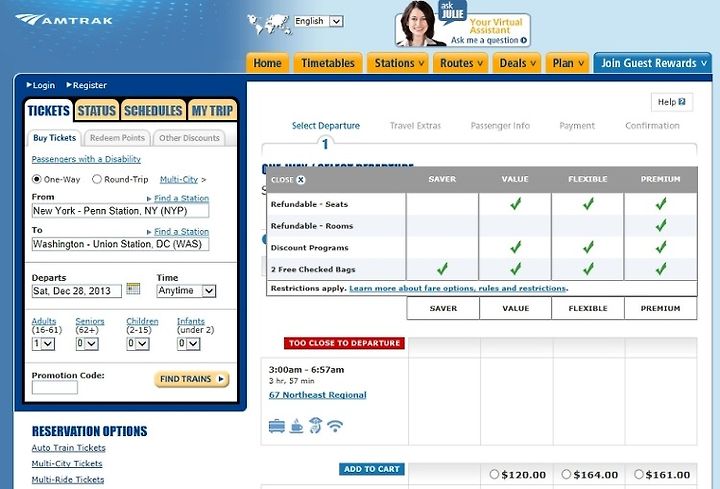Click Find a Station for To
Image resolution: width=720 pixels, height=489 pixels.
[181, 232]
